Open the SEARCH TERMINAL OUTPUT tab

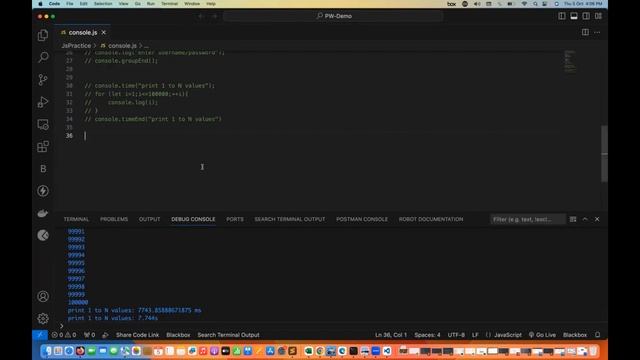(x=290, y=219)
